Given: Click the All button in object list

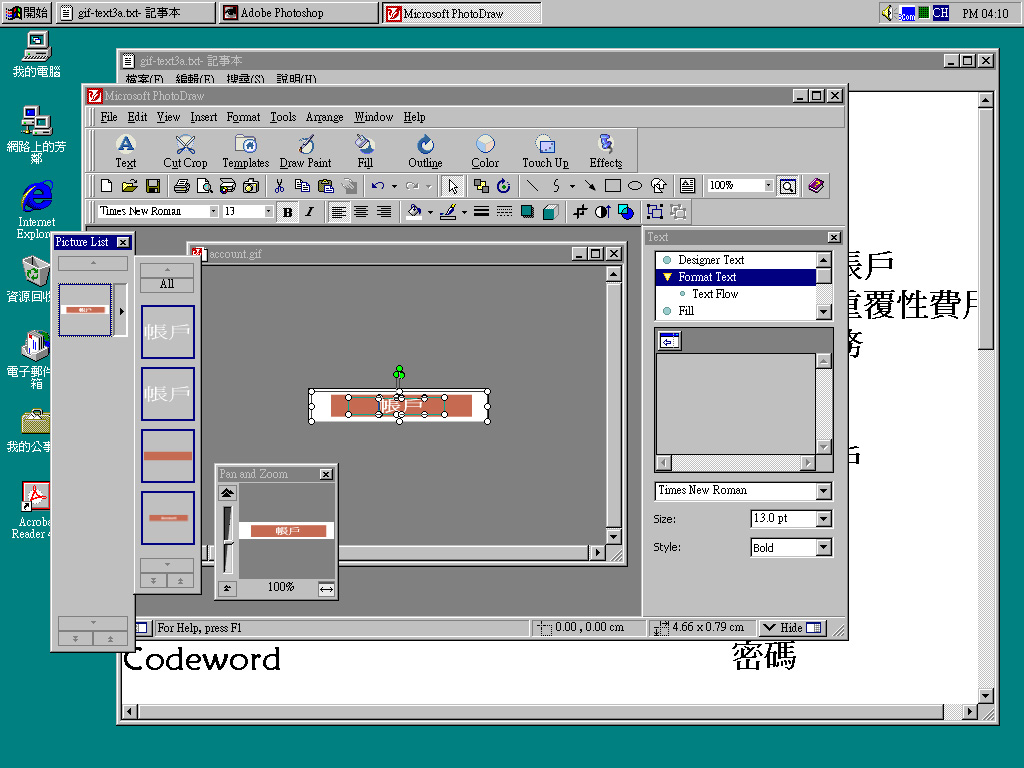Looking at the screenshot, I should pos(167,284).
